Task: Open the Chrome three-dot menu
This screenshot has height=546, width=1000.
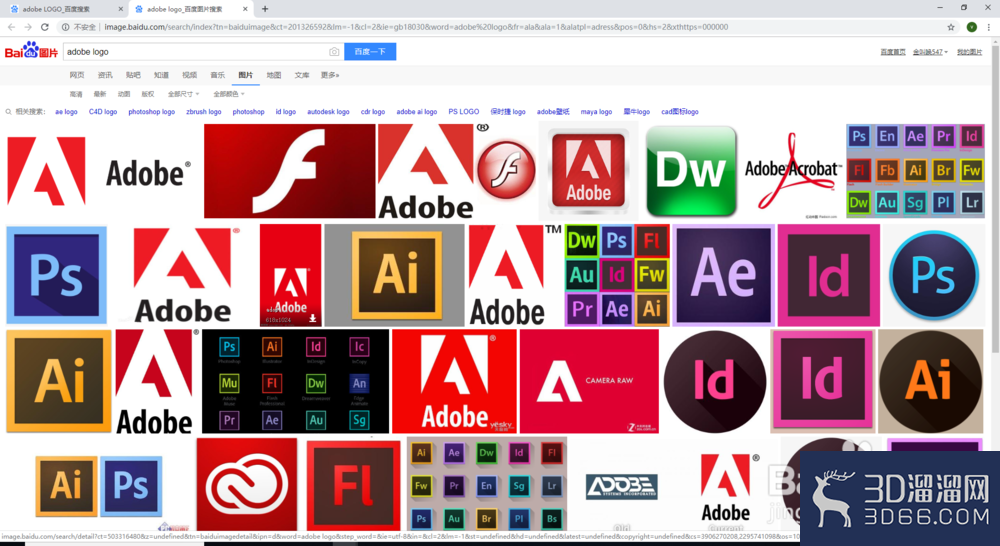Action: (989, 27)
